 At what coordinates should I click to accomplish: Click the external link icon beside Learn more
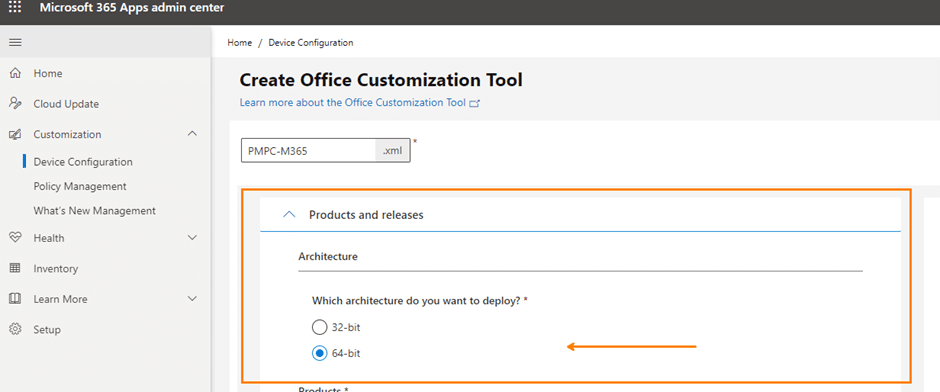click(475, 103)
